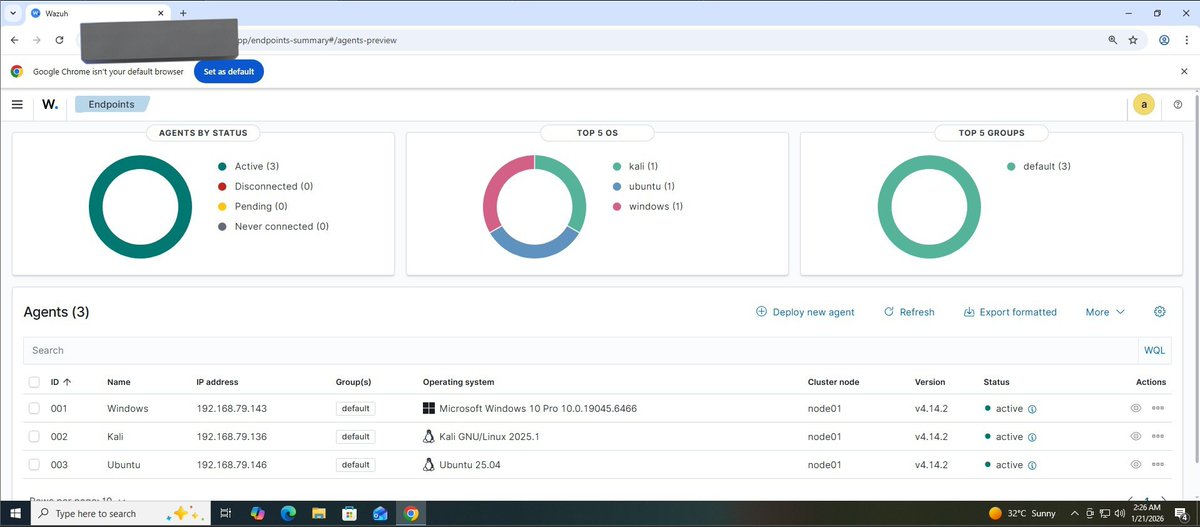Image resolution: width=1200 pixels, height=527 pixels.
Task: Launch Copilot from the taskbar
Action: [257, 513]
